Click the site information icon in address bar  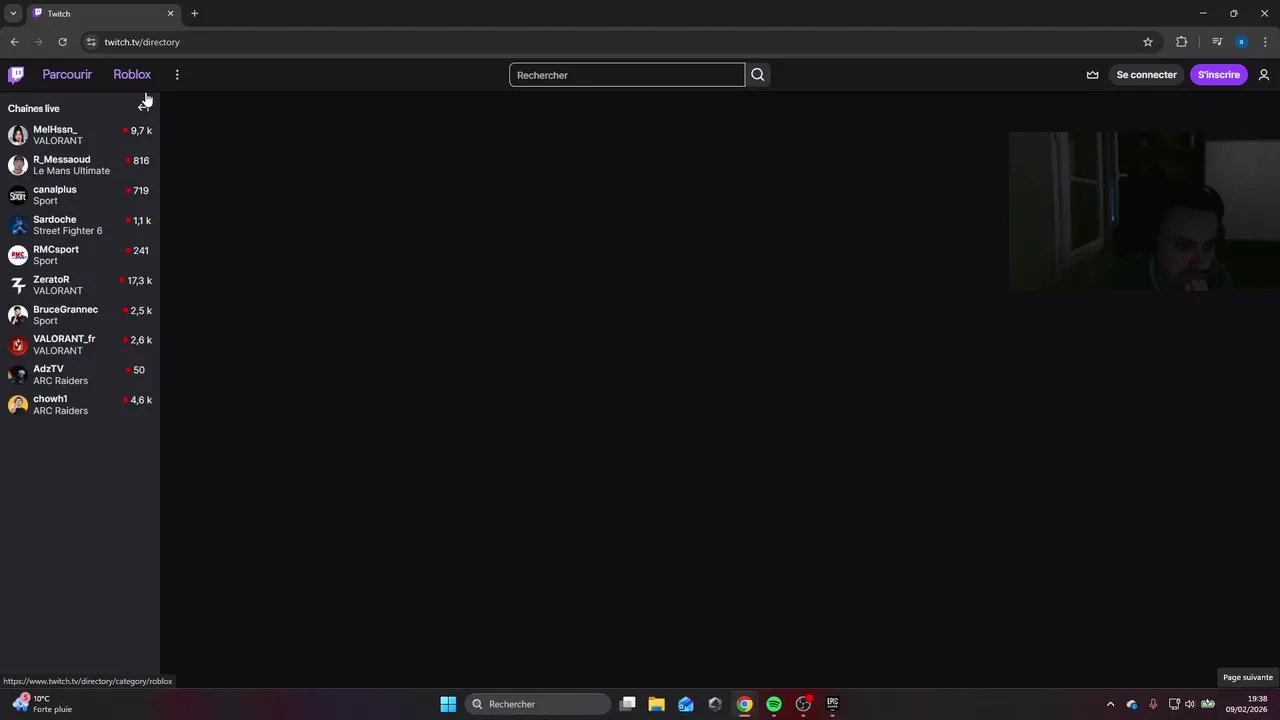(91, 42)
